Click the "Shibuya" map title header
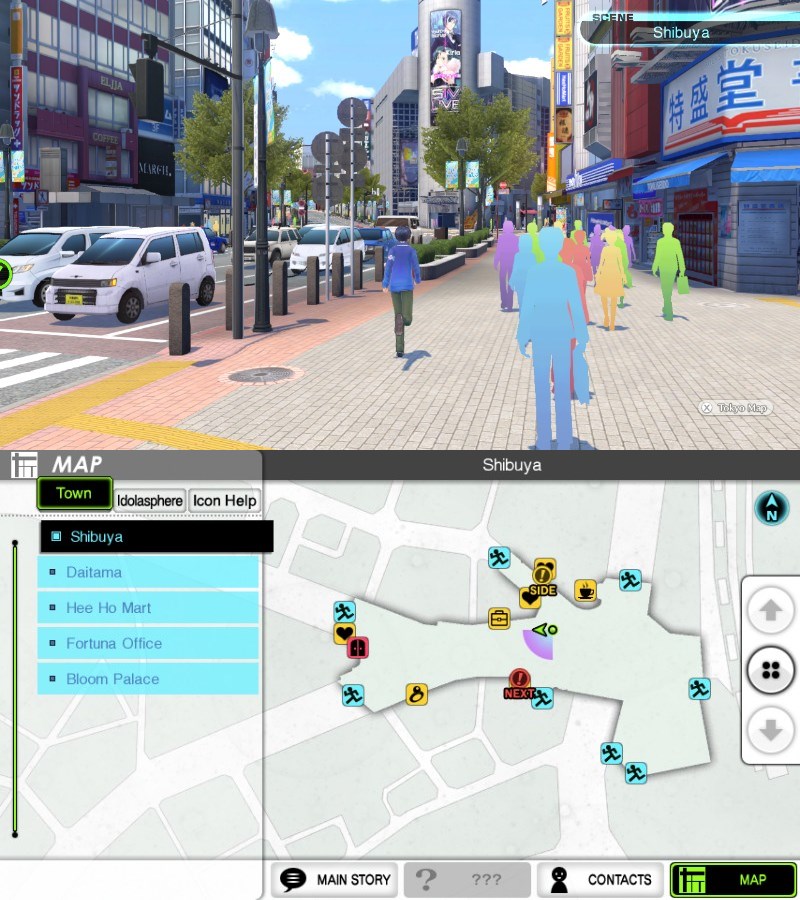 (511, 465)
